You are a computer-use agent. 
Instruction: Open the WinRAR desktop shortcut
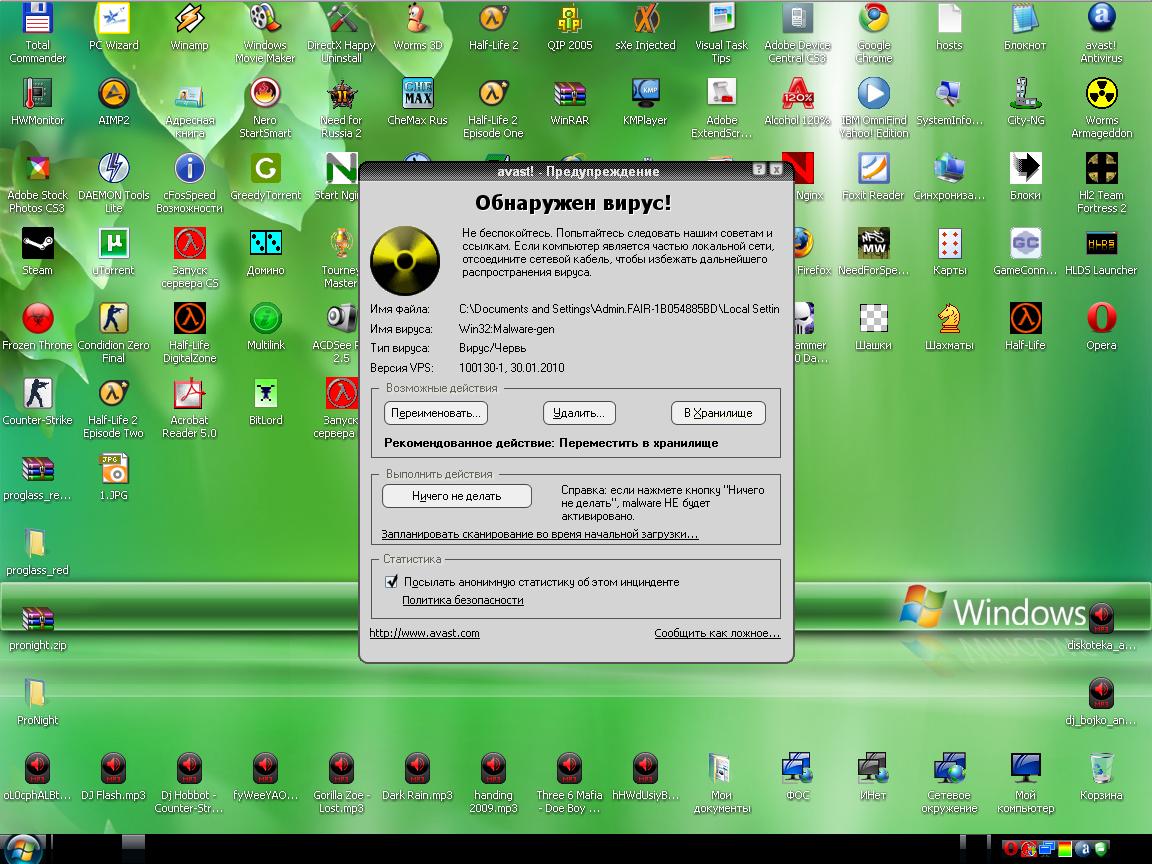coord(569,95)
